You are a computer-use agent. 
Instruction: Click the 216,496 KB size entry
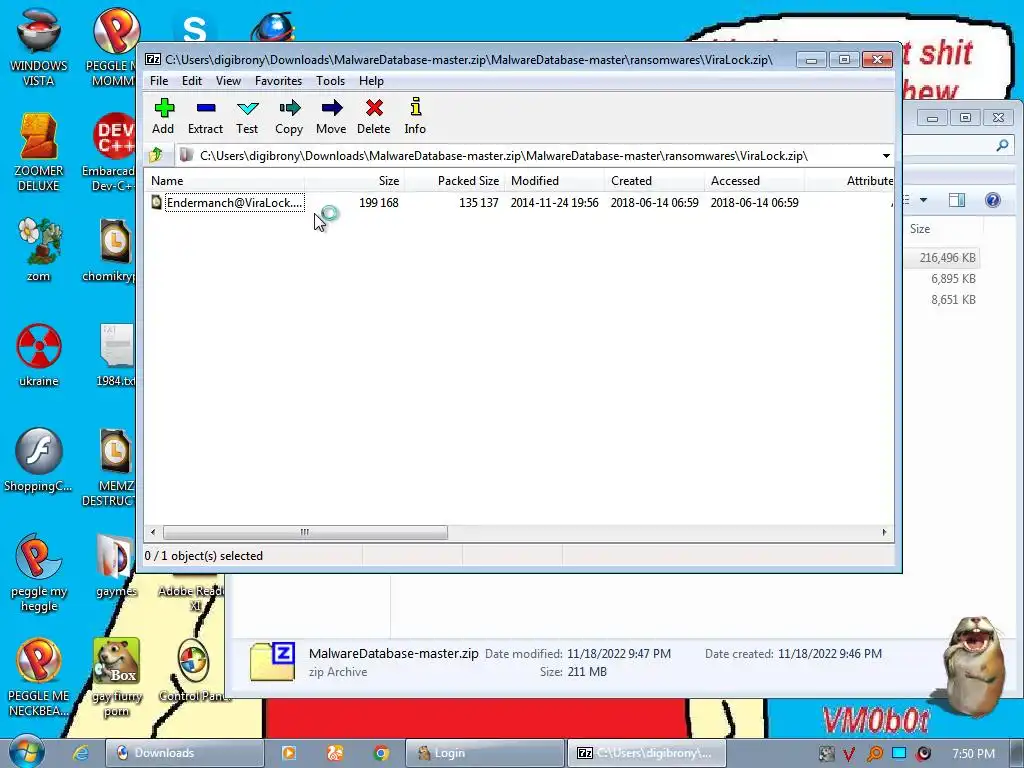click(947, 258)
